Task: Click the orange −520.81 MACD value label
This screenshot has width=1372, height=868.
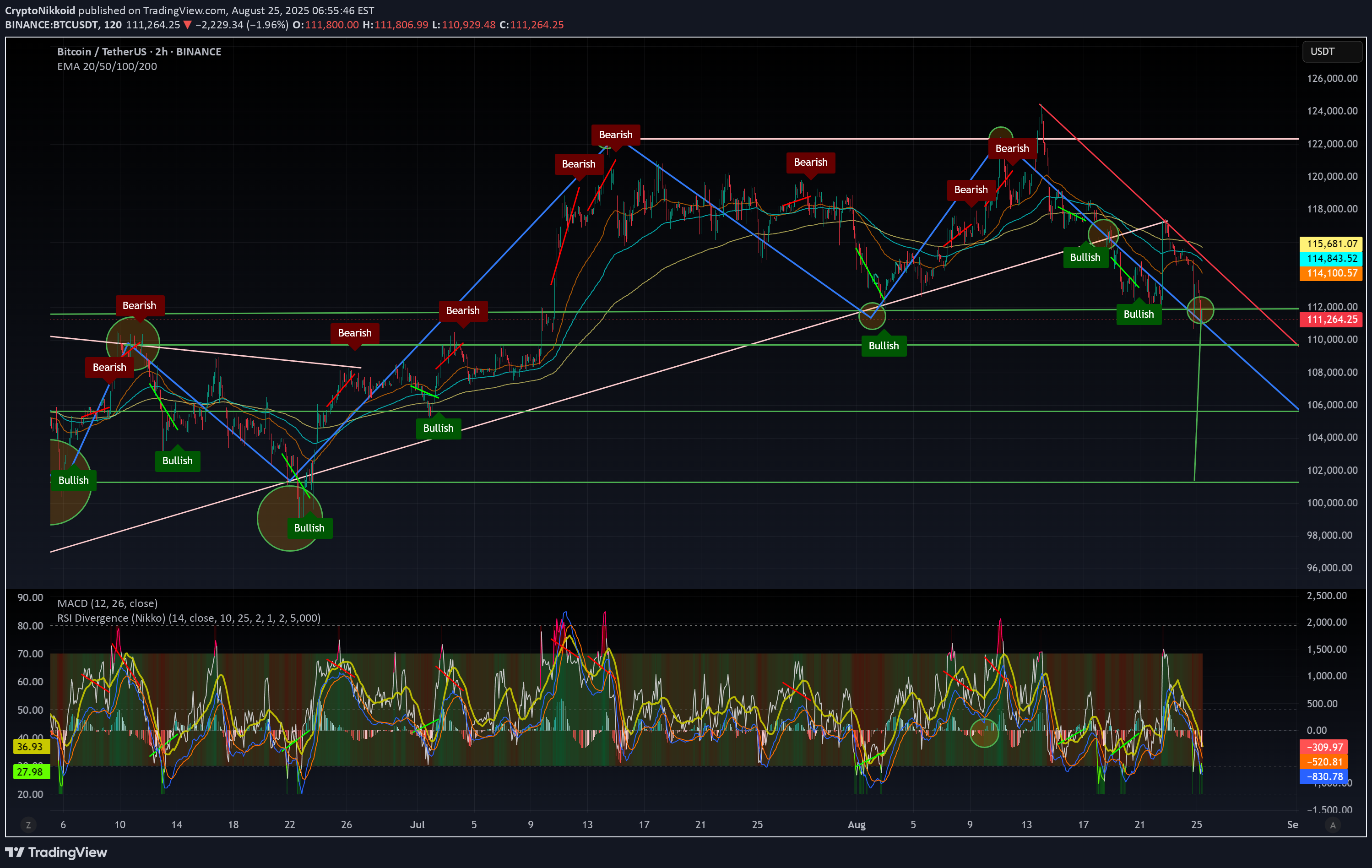Action: (1323, 761)
